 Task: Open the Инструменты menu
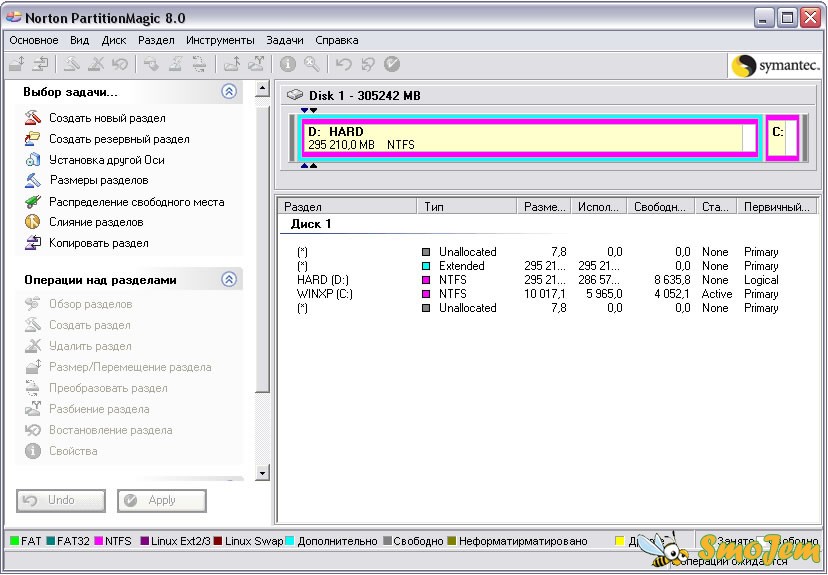[220, 40]
